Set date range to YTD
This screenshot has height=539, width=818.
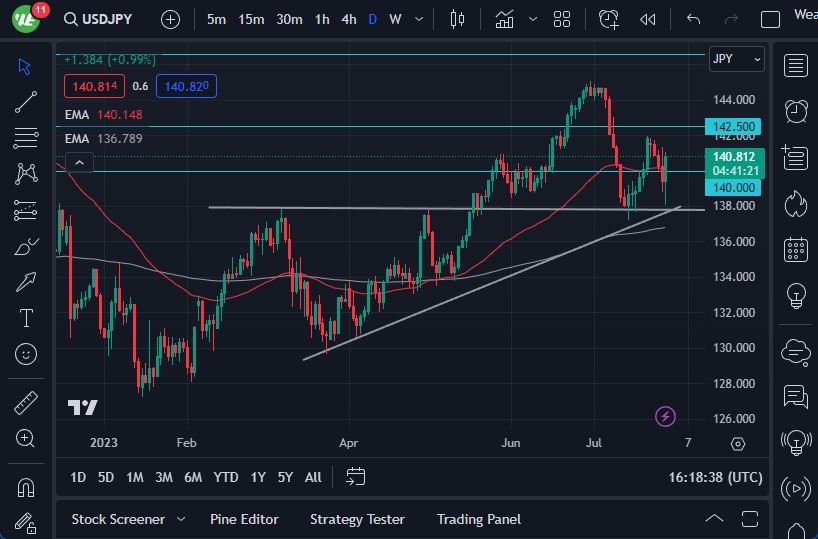(226, 477)
